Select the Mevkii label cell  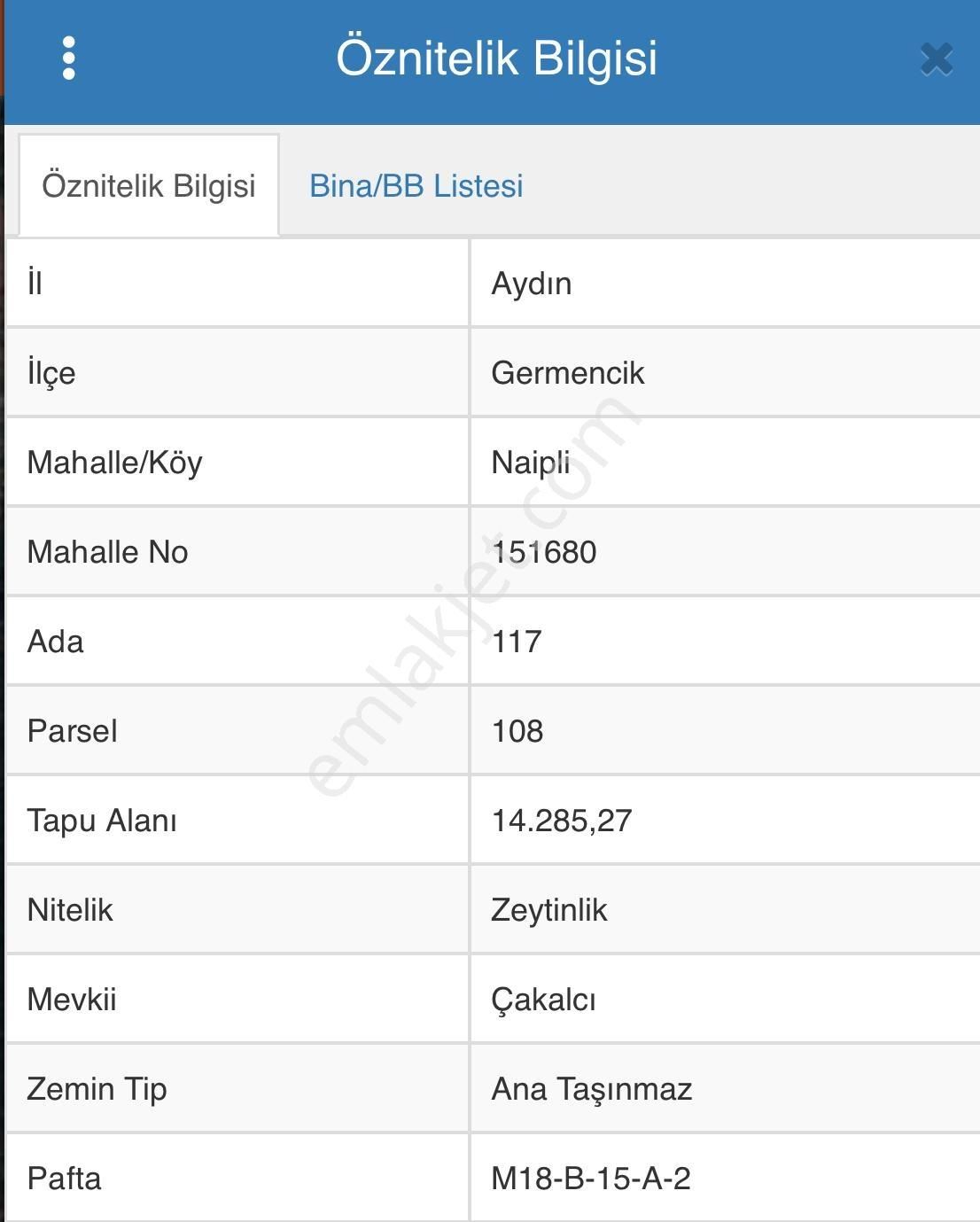coord(71,999)
